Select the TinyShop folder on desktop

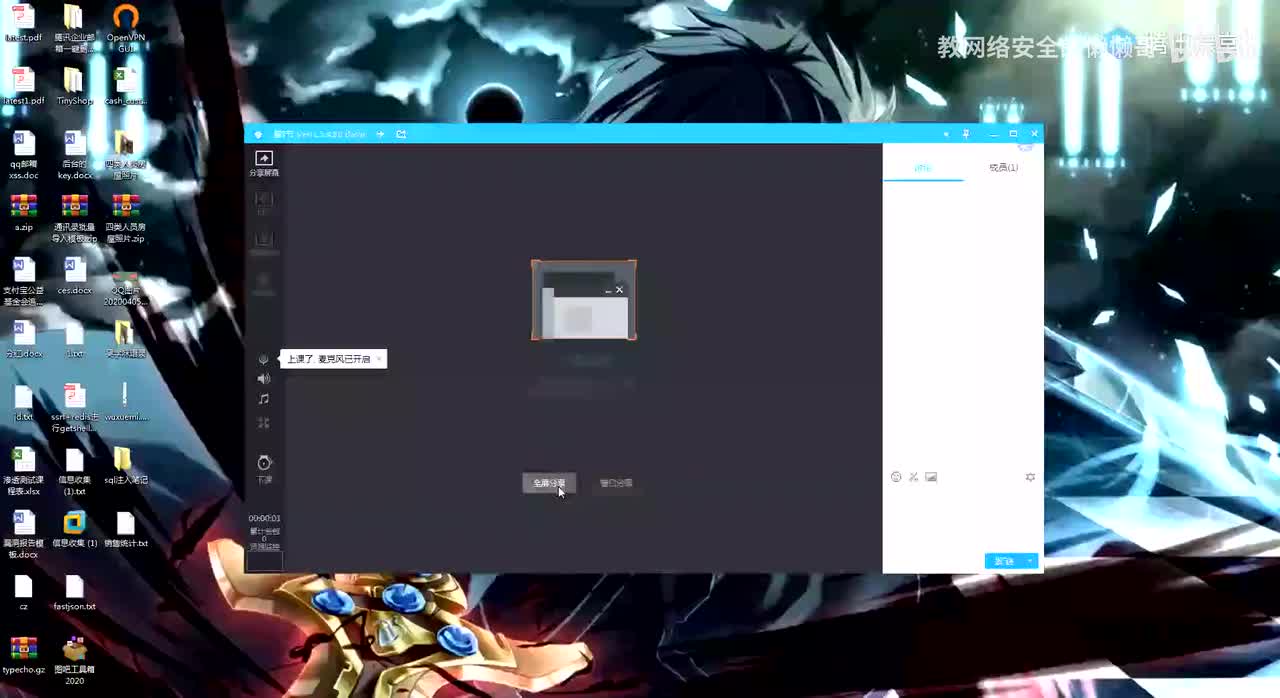click(74, 86)
